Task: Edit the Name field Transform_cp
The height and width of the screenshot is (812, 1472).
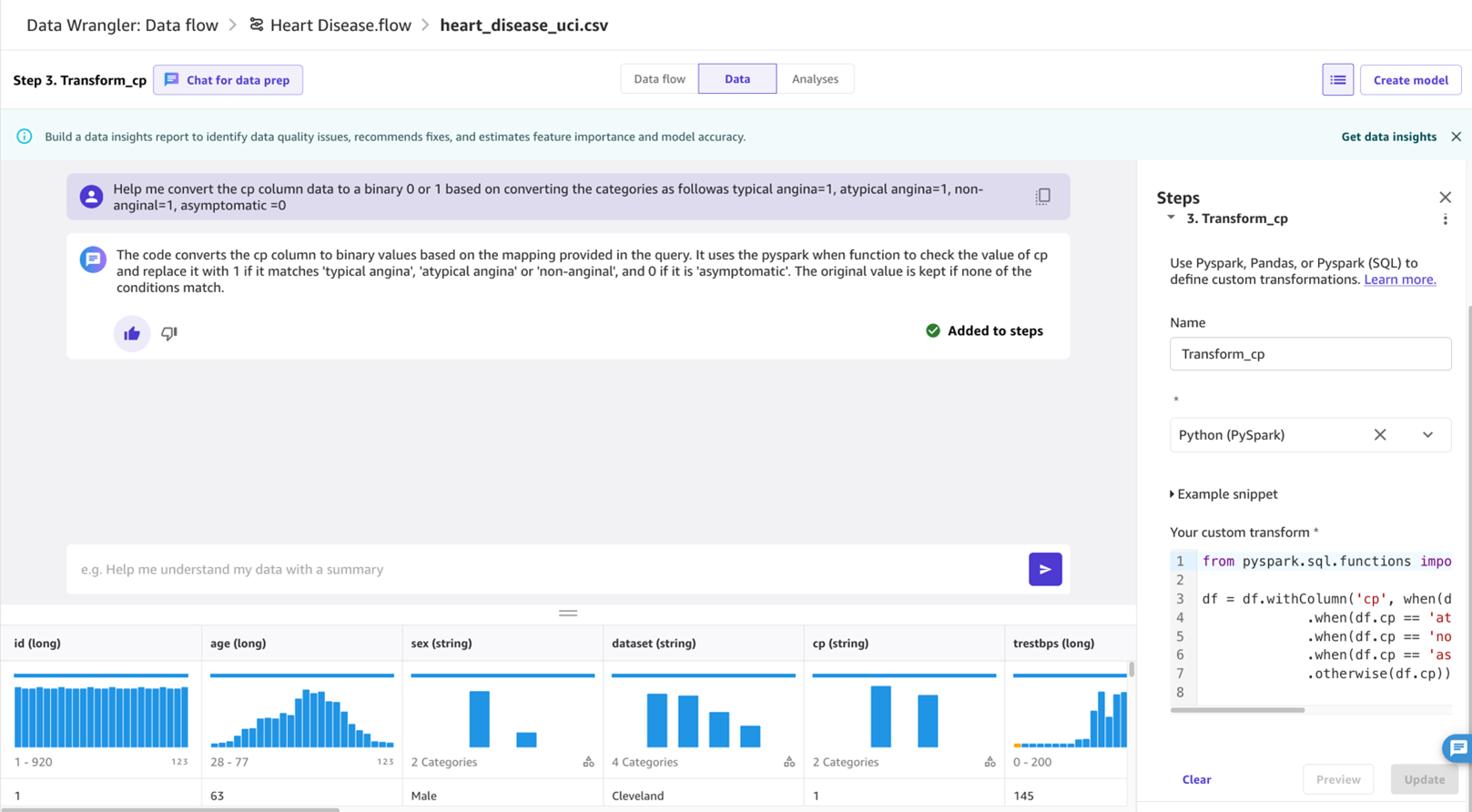Action: [1310, 354]
